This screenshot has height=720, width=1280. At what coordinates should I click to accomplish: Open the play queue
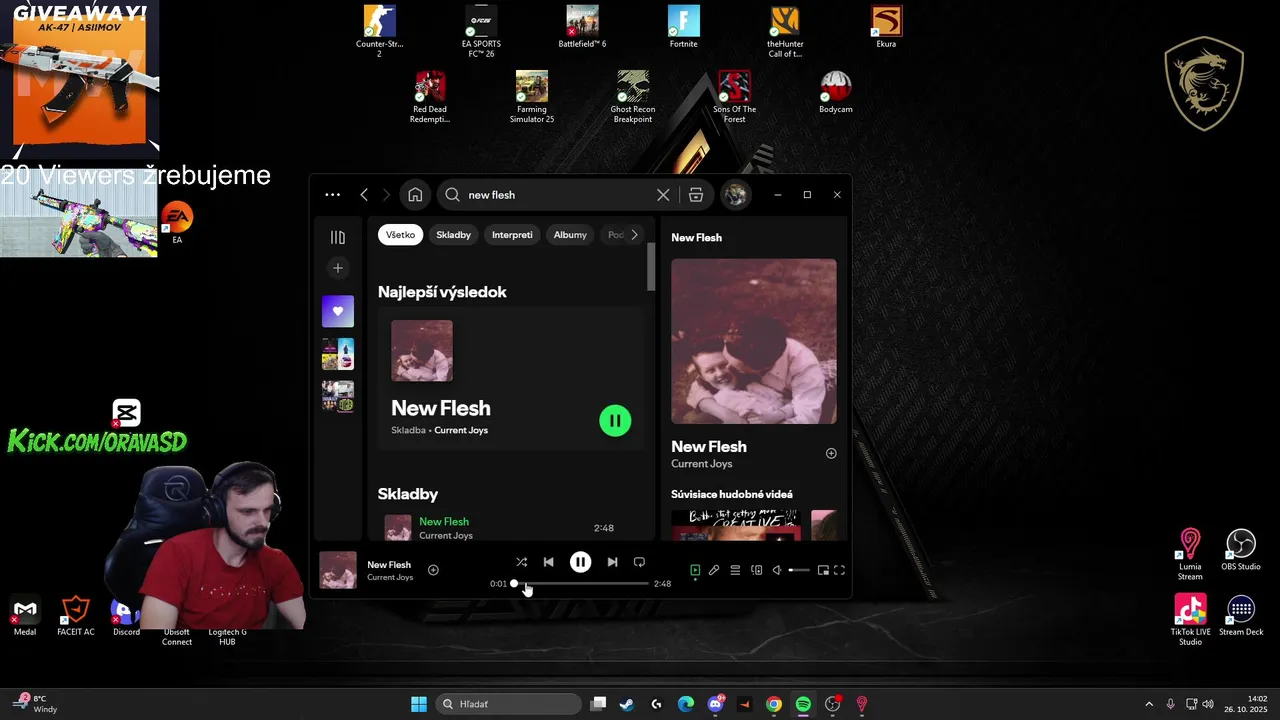(x=735, y=570)
